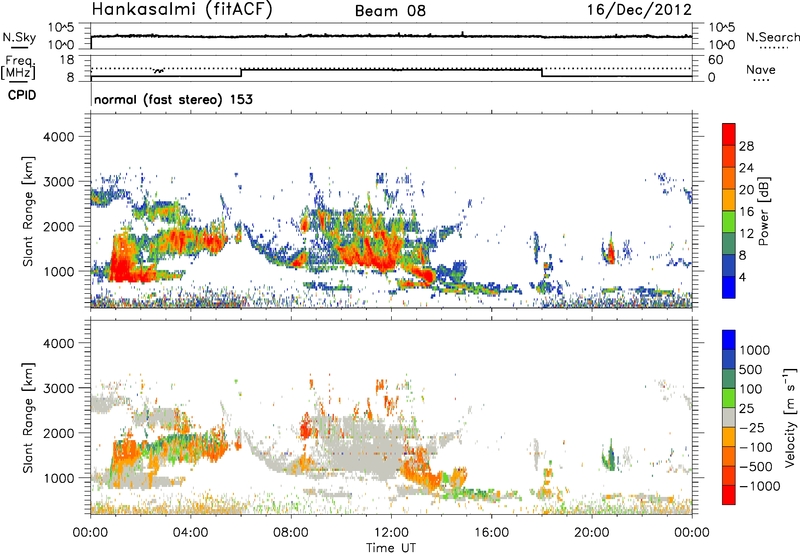Click the '60' Nave axis value
The height and width of the screenshot is (554, 800).
tap(715, 60)
